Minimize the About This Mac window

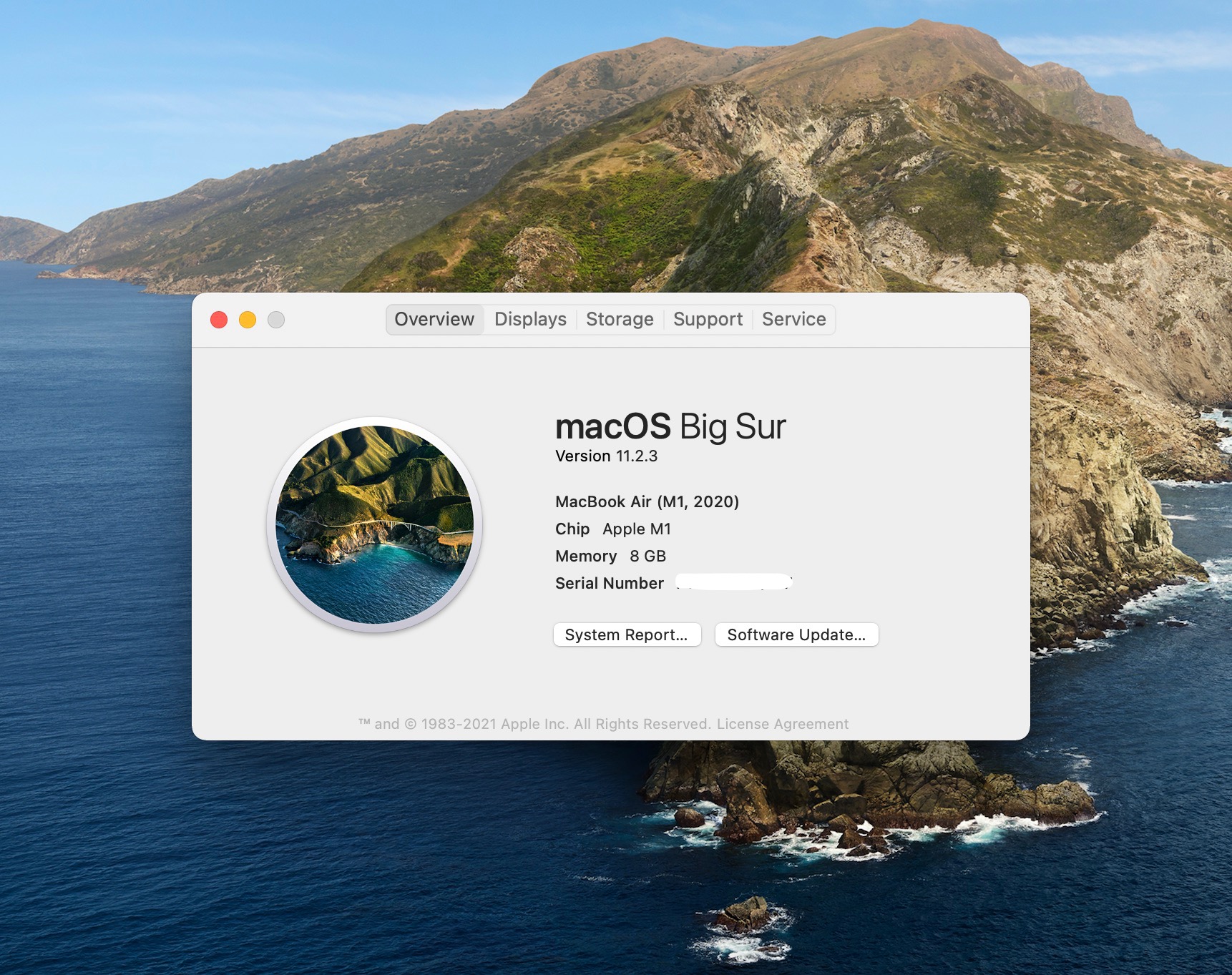tap(248, 320)
